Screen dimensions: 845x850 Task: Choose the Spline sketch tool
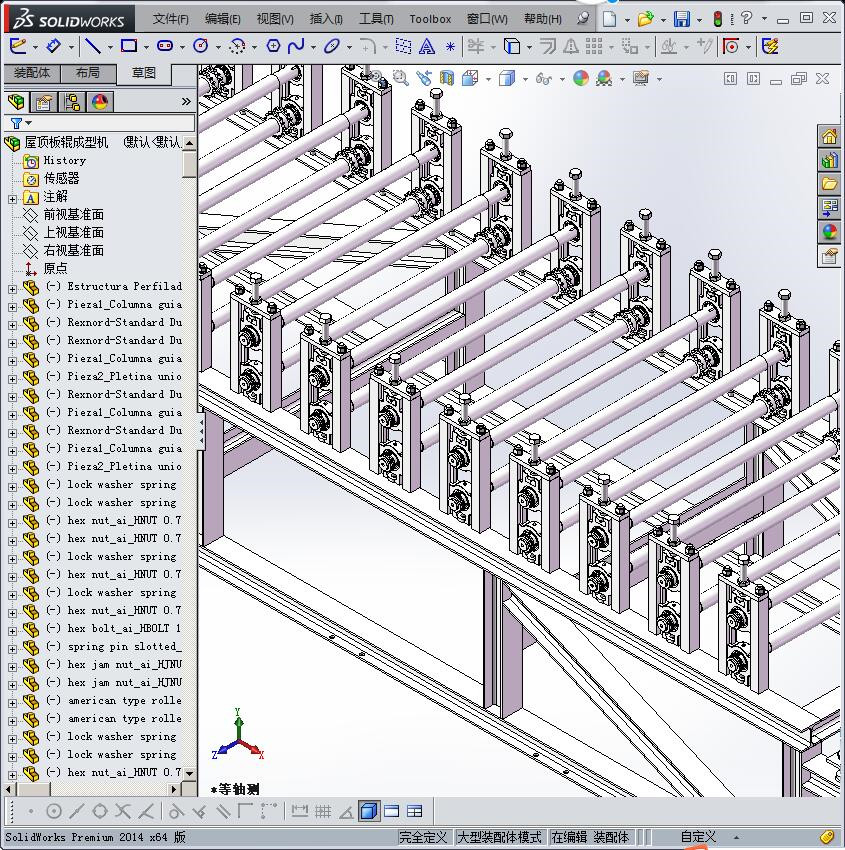tap(296, 46)
